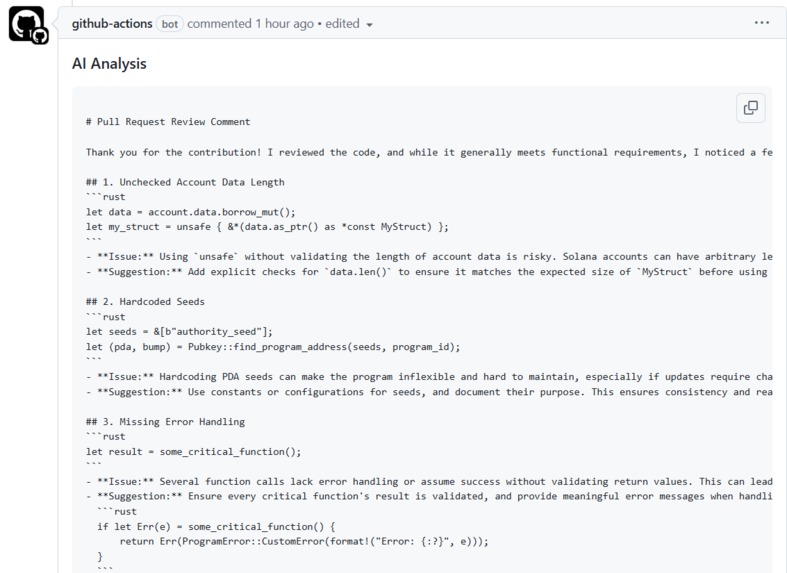This screenshot has width=787, height=573.
Task: Click the 'Unchecked Account Data Length' heading line
Action: click(x=185, y=182)
